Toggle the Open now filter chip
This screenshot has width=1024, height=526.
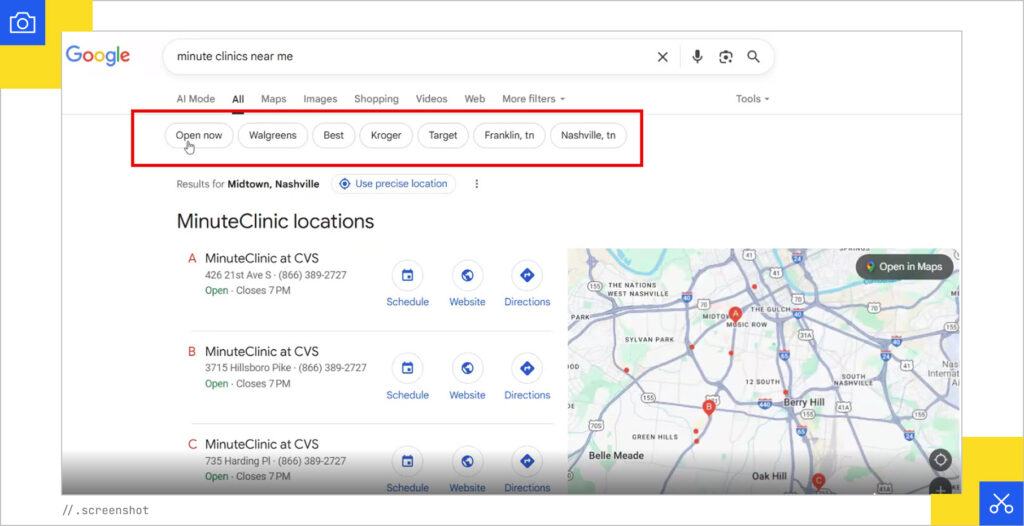pyautogui.click(x=199, y=135)
